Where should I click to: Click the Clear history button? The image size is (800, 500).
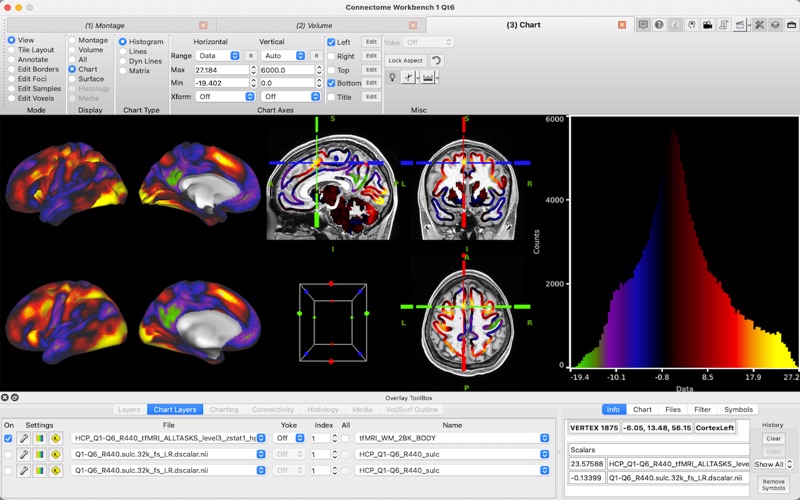tap(773, 438)
